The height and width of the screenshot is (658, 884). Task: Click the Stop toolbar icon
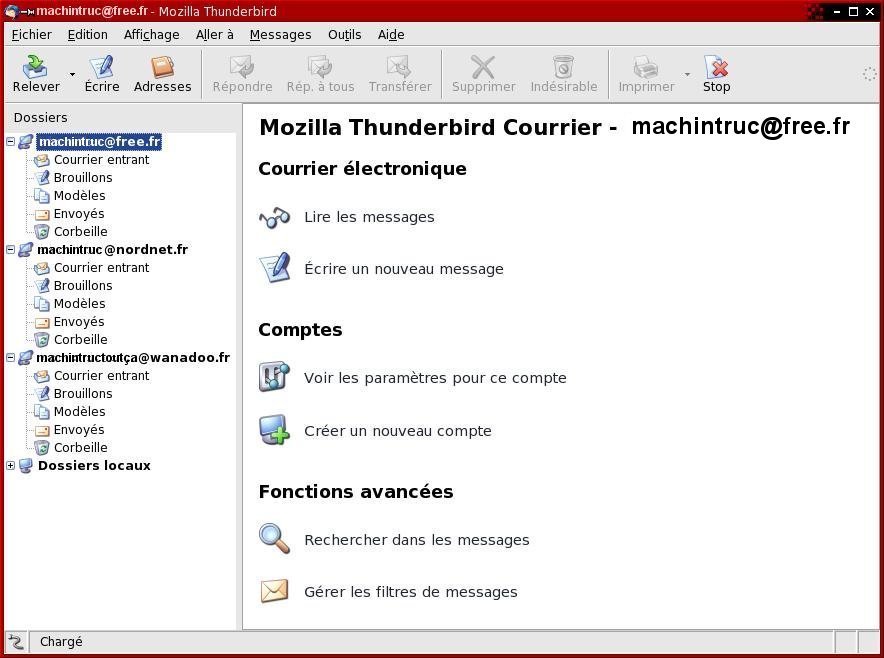pyautogui.click(x=716, y=67)
